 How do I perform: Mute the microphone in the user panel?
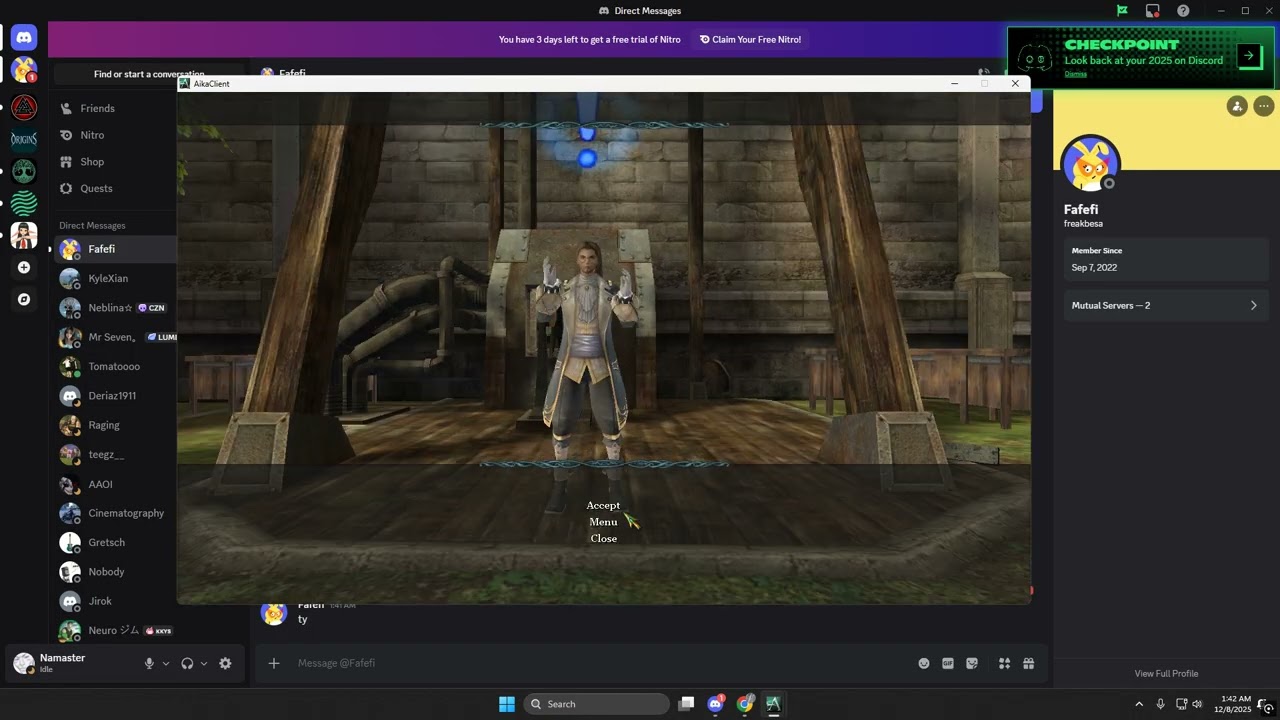tap(149, 663)
